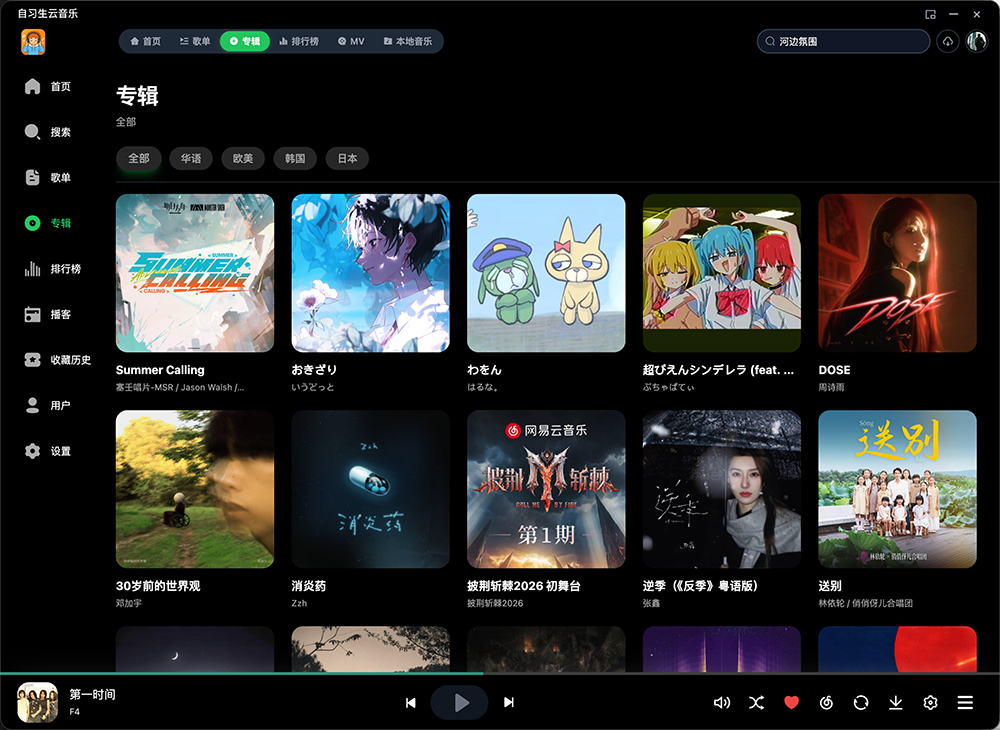Expand the playlist queue menu icon

(965, 703)
